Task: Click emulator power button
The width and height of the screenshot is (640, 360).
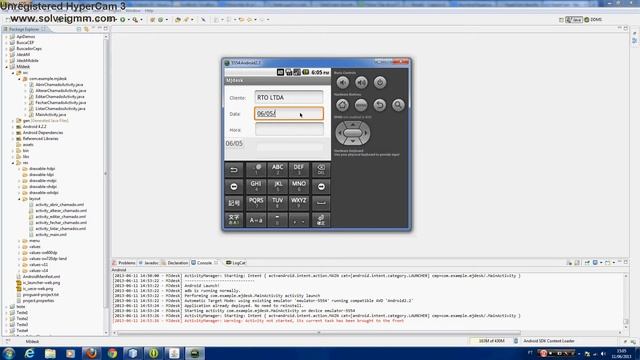Action: coord(380,82)
